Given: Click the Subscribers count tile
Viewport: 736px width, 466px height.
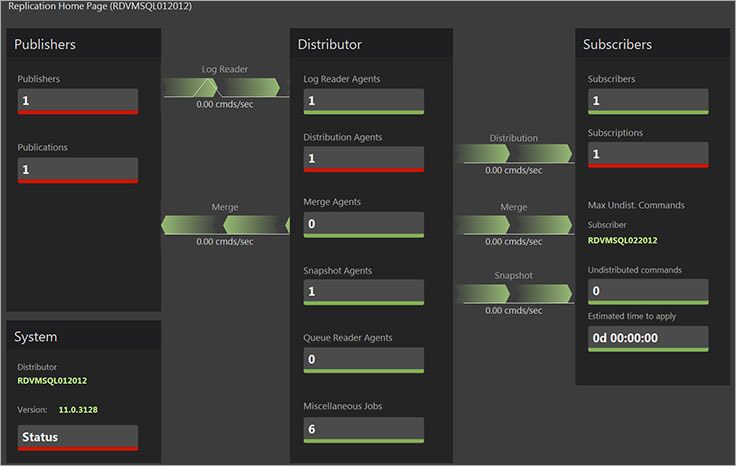Looking at the screenshot, I should pyautogui.click(x=648, y=101).
